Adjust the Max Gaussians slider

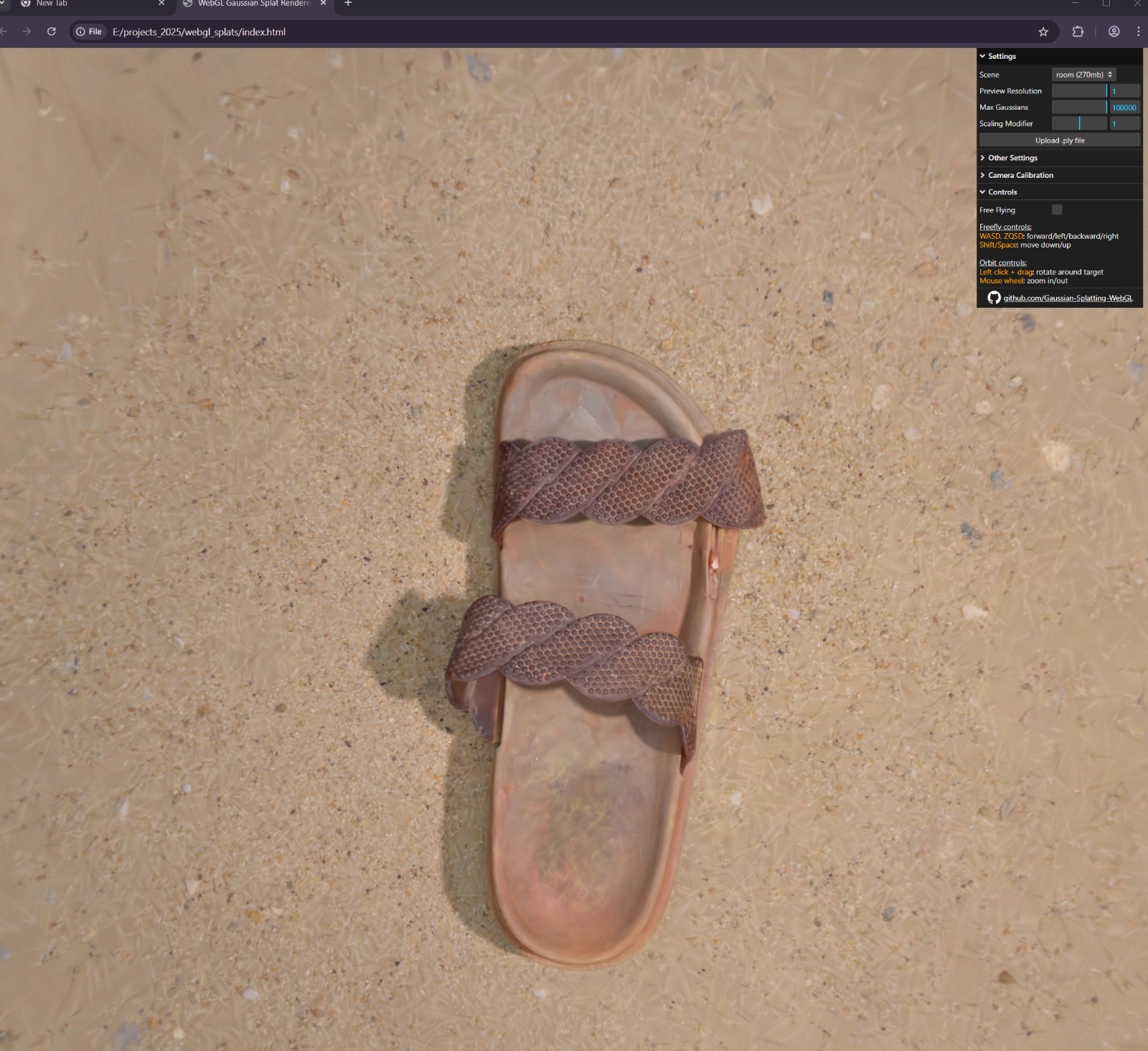(x=1079, y=108)
